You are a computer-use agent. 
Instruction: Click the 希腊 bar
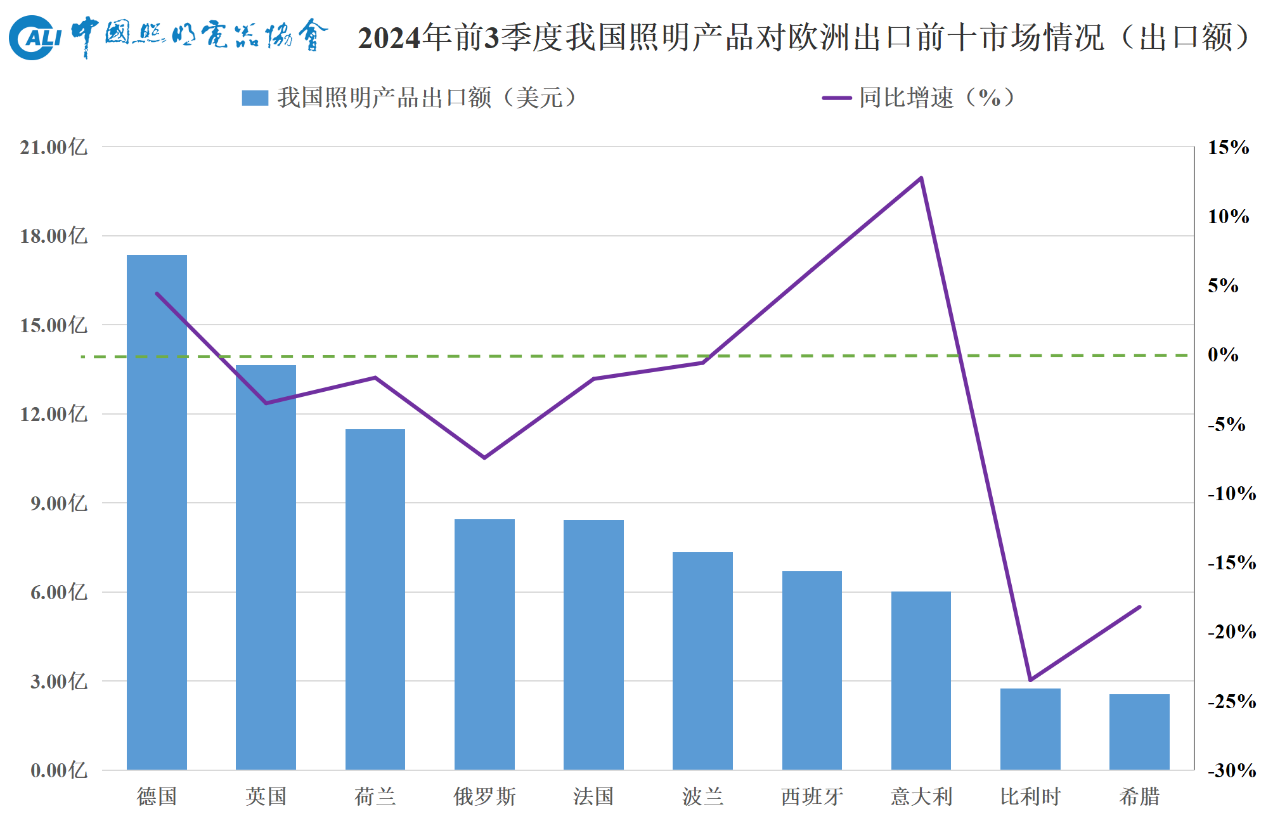[x=1139, y=732]
